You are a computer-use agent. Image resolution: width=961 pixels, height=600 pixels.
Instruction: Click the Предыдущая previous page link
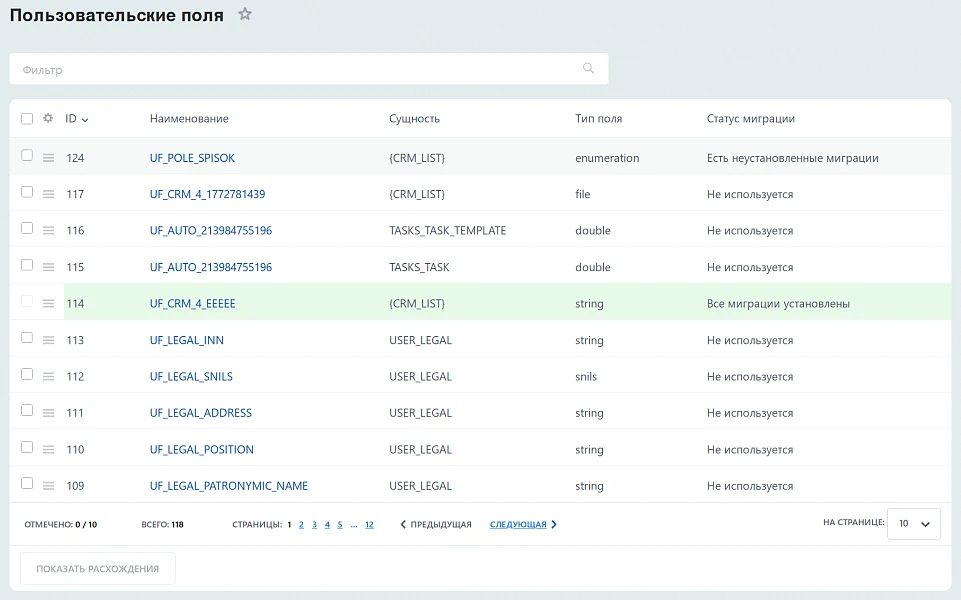click(x=436, y=525)
